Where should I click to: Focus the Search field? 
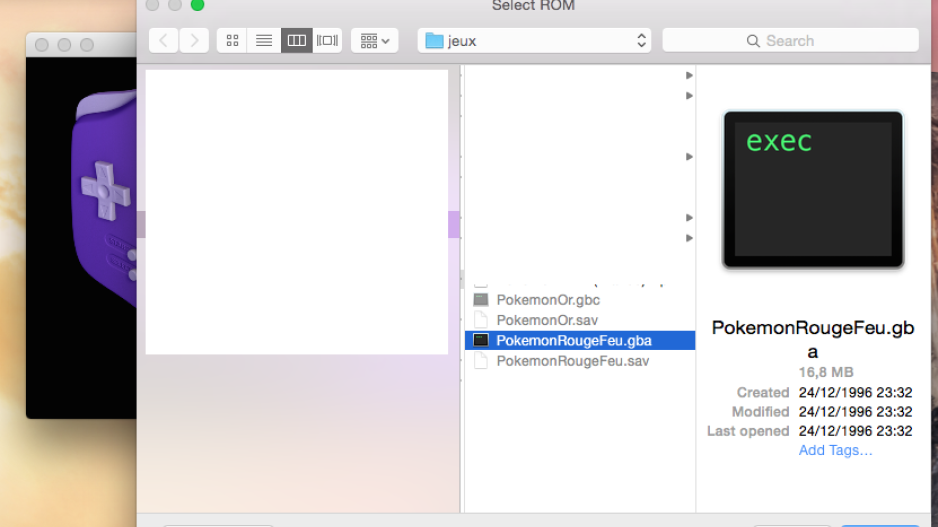pyautogui.click(x=790, y=41)
